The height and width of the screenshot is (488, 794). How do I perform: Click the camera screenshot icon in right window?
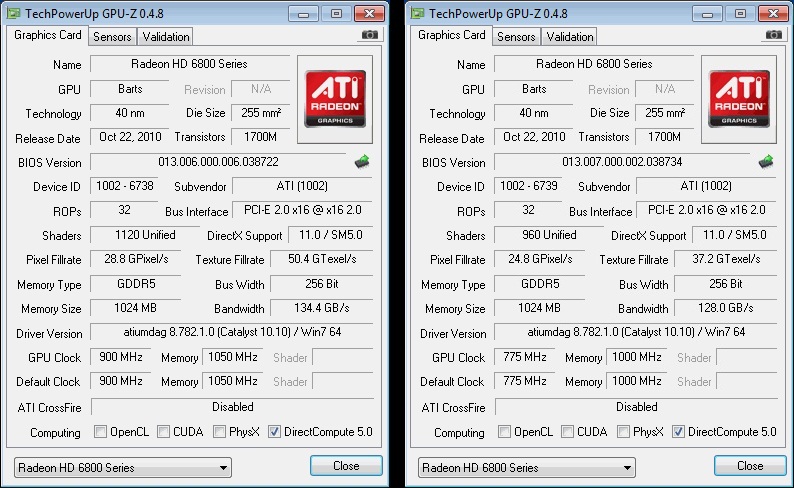click(x=774, y=34)
